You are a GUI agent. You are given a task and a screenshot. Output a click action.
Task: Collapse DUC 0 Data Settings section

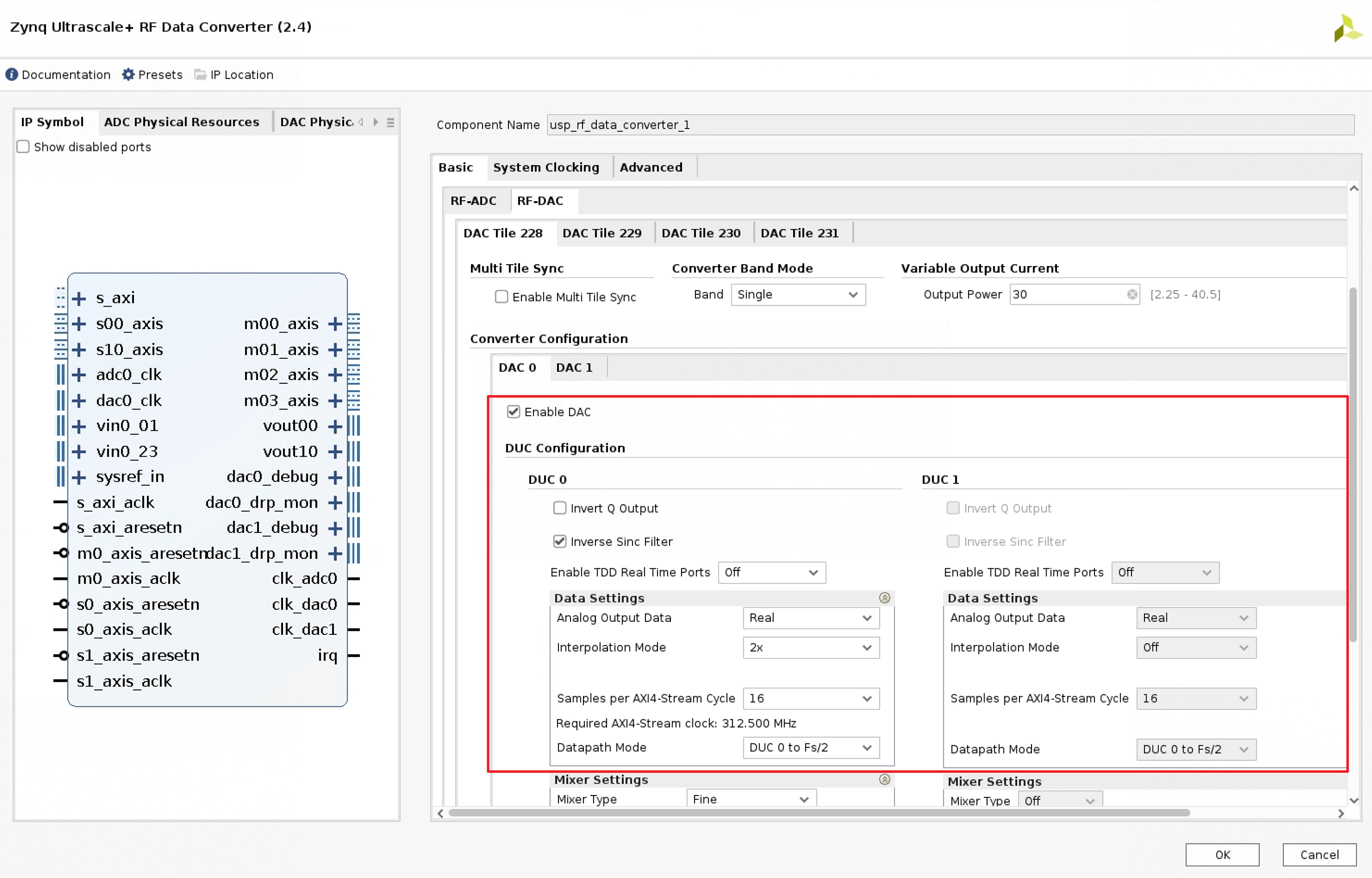pos(884,598)
